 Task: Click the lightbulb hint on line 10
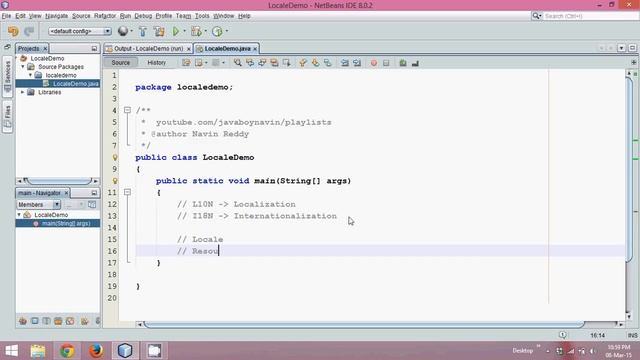(115, 180)
